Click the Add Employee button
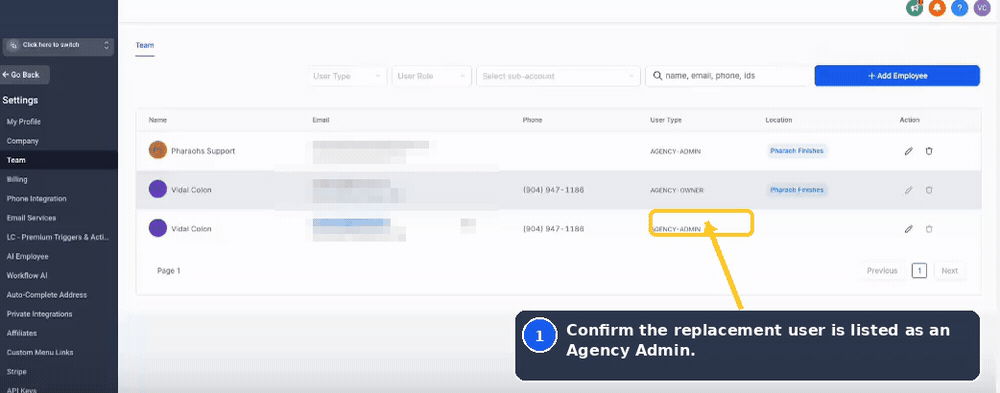This screenshot has width=1000, height=393. pos(897,76)
